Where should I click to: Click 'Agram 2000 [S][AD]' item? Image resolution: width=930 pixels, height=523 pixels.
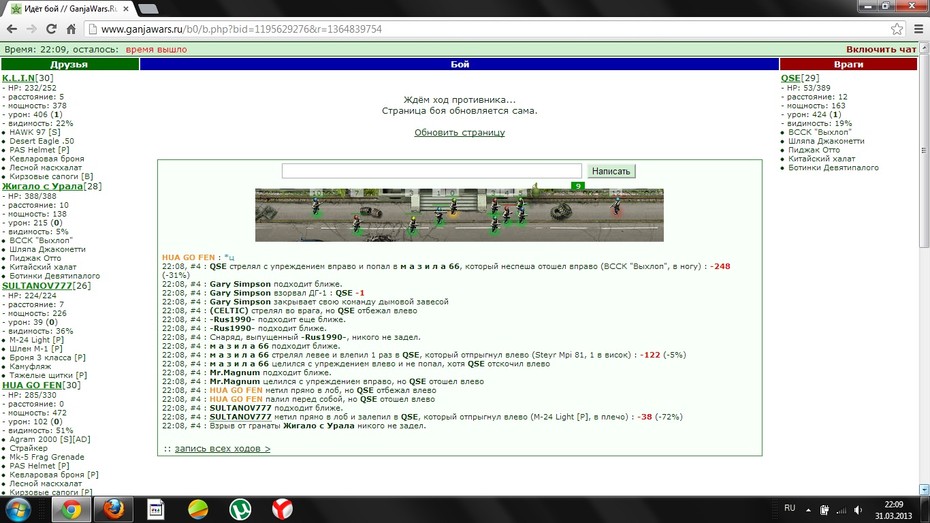[x=50, y=439]
